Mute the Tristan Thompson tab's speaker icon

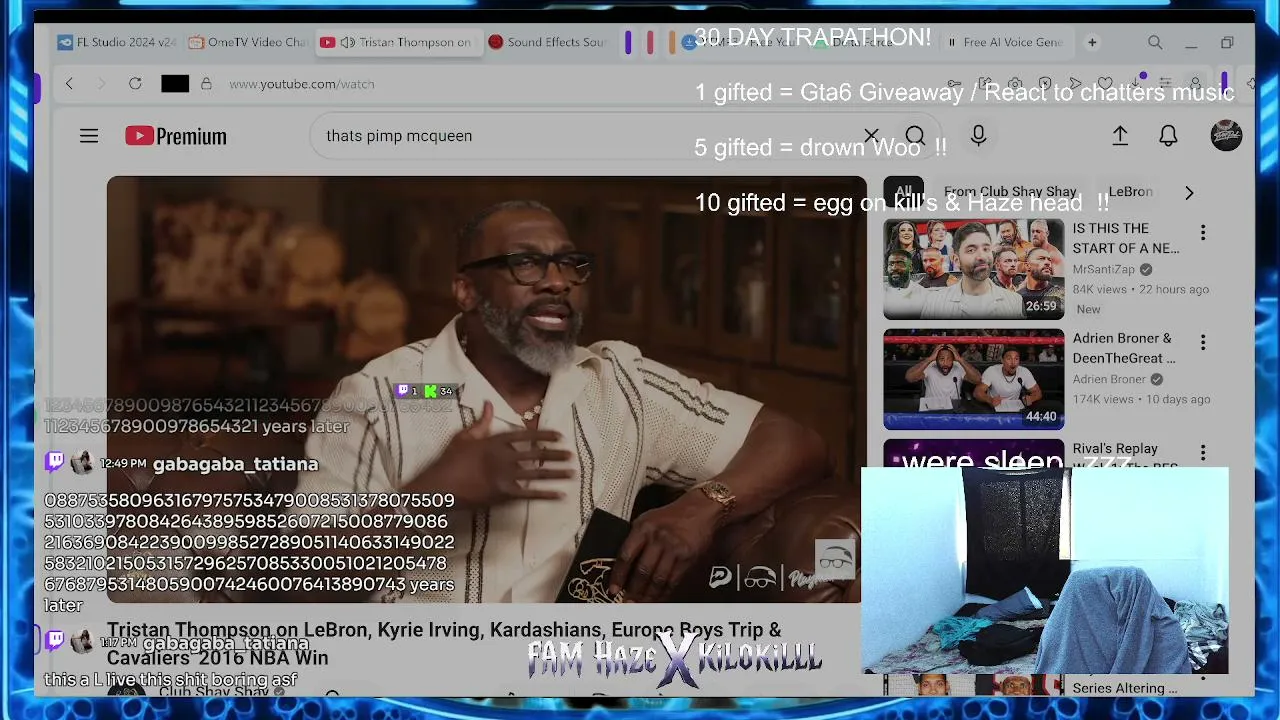(x=347, y=43)
